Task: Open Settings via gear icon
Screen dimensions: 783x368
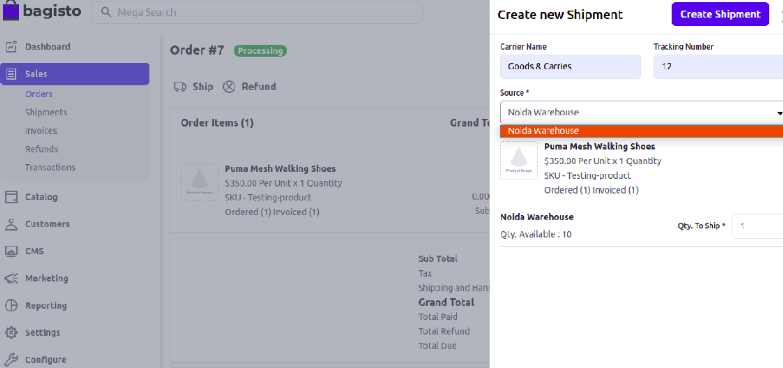Action: tap(11, 333)
